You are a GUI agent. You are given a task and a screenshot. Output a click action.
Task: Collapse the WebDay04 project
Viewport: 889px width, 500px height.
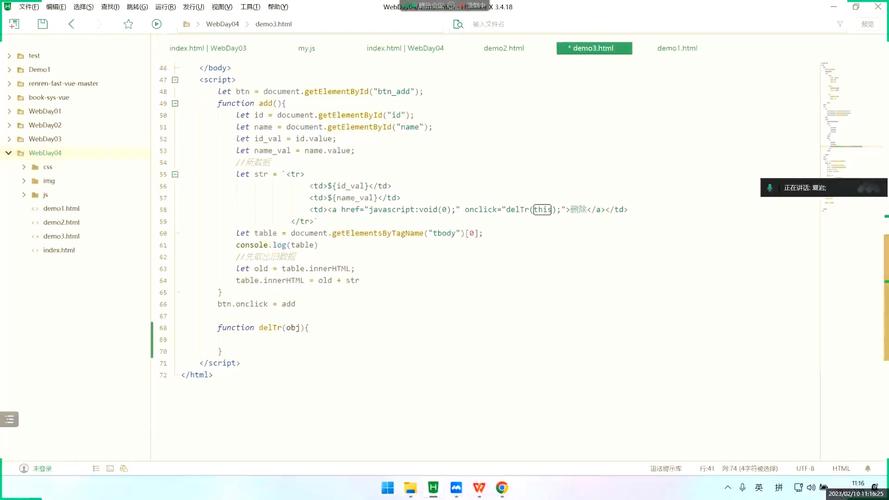point(9,153)
